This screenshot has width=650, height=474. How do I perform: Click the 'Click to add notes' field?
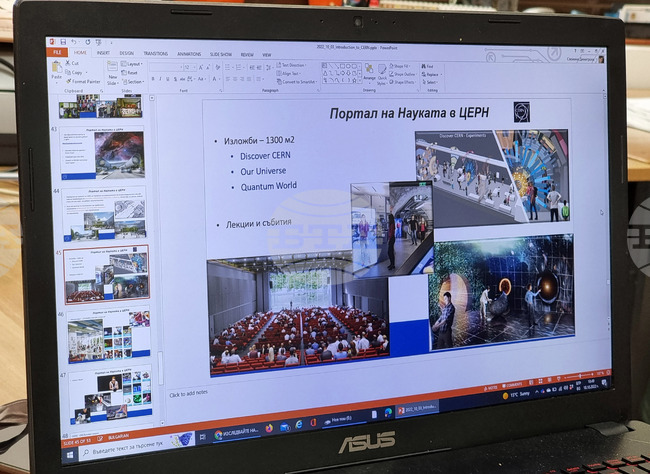click(189, 393)
